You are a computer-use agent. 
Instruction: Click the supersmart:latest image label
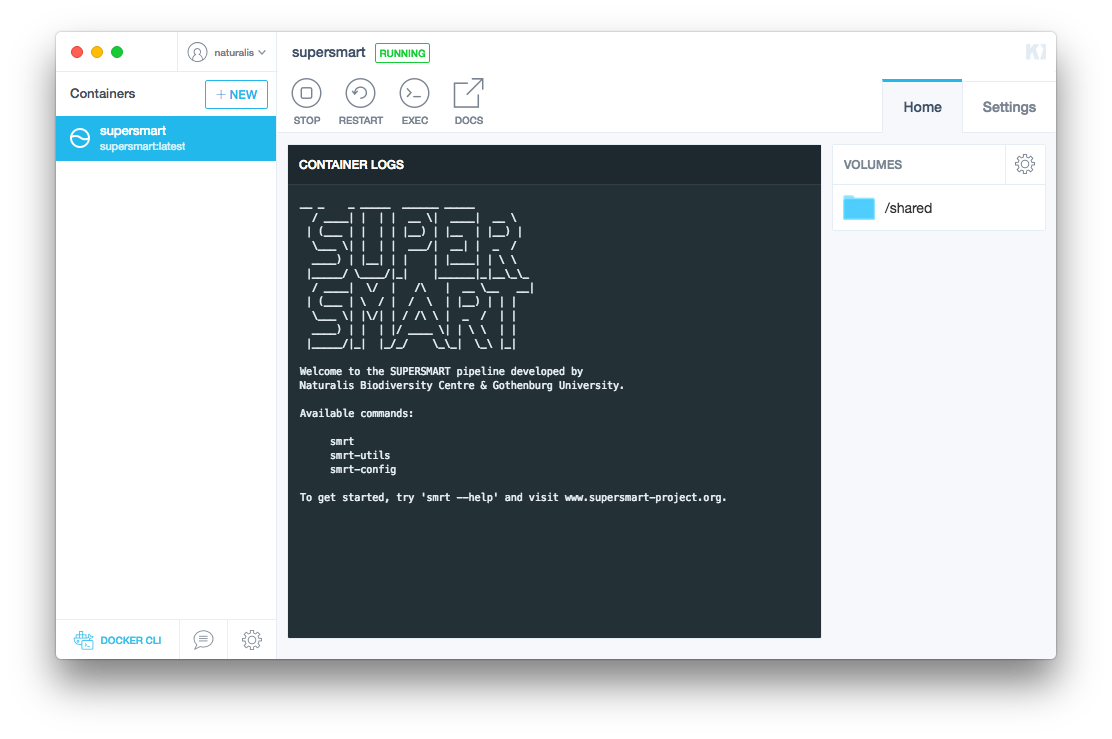pyautogui.click(x=142, y=147)
